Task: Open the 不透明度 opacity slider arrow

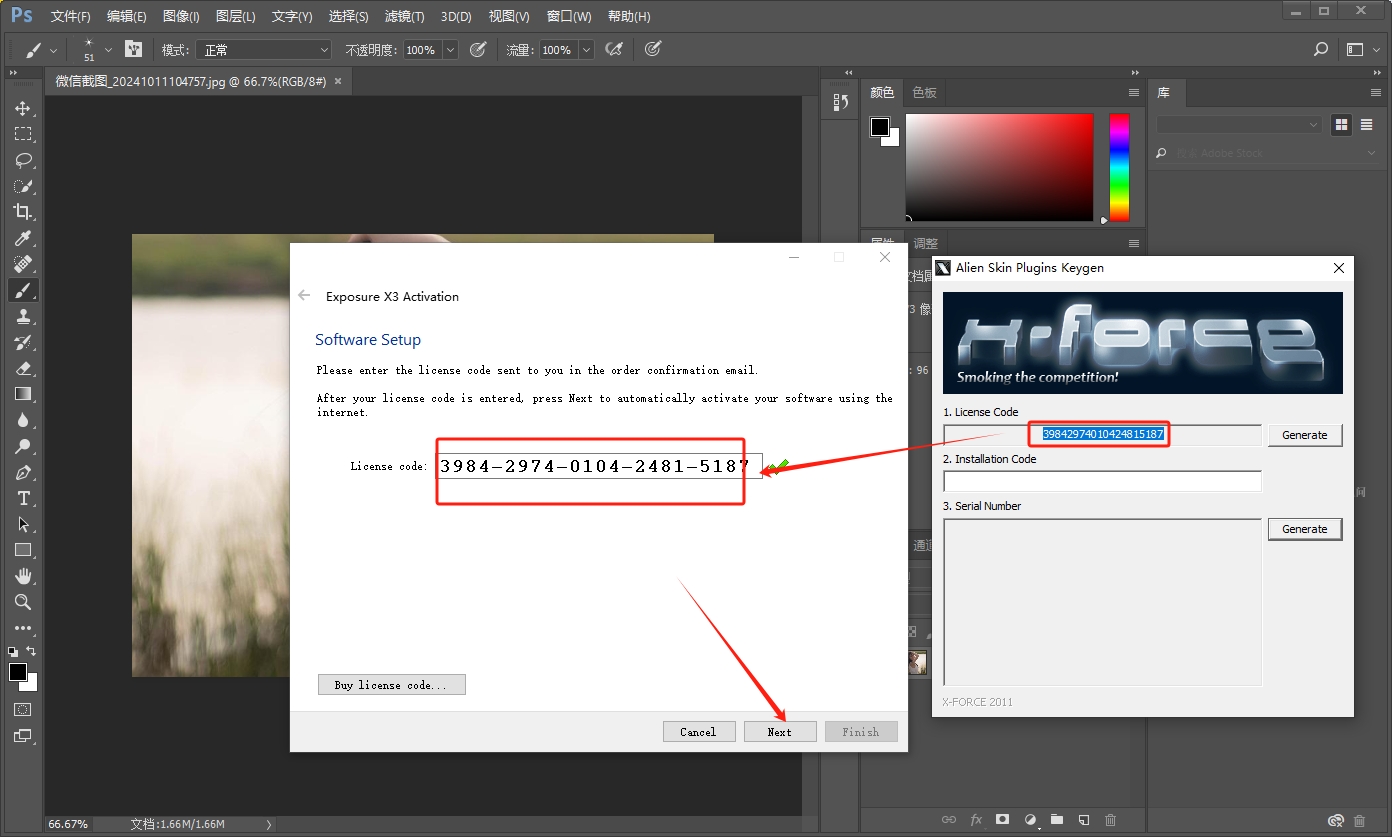Action: [450, 50]
